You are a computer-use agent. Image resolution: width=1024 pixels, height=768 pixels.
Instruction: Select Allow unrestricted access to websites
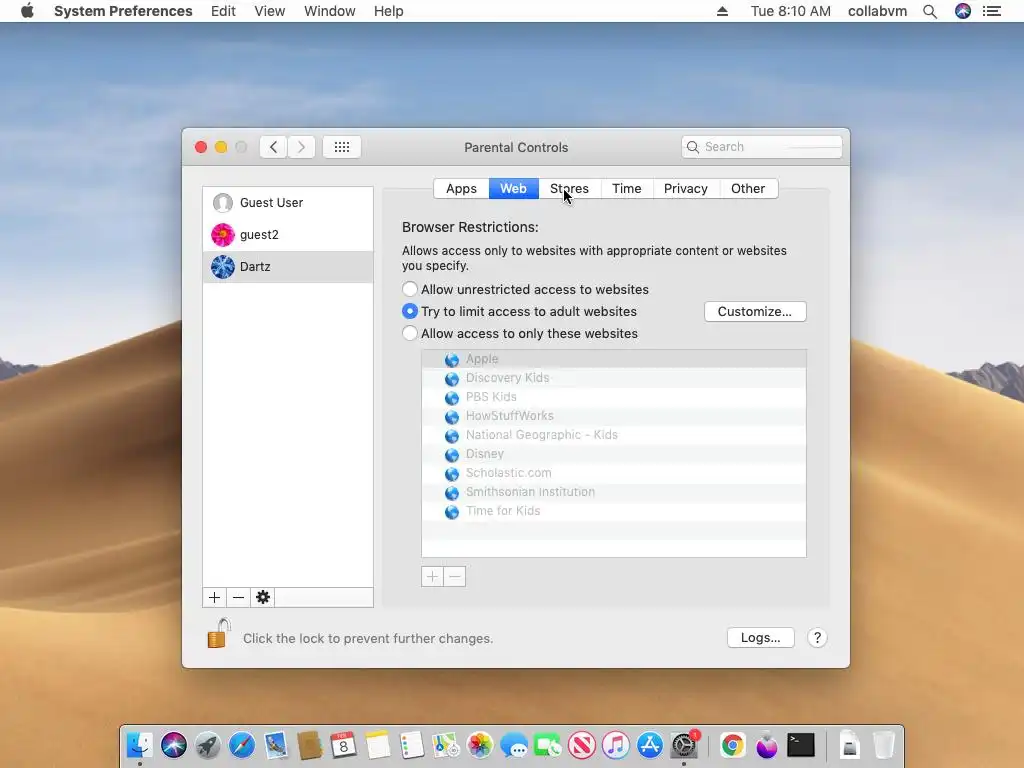click(x=409, y=289)
